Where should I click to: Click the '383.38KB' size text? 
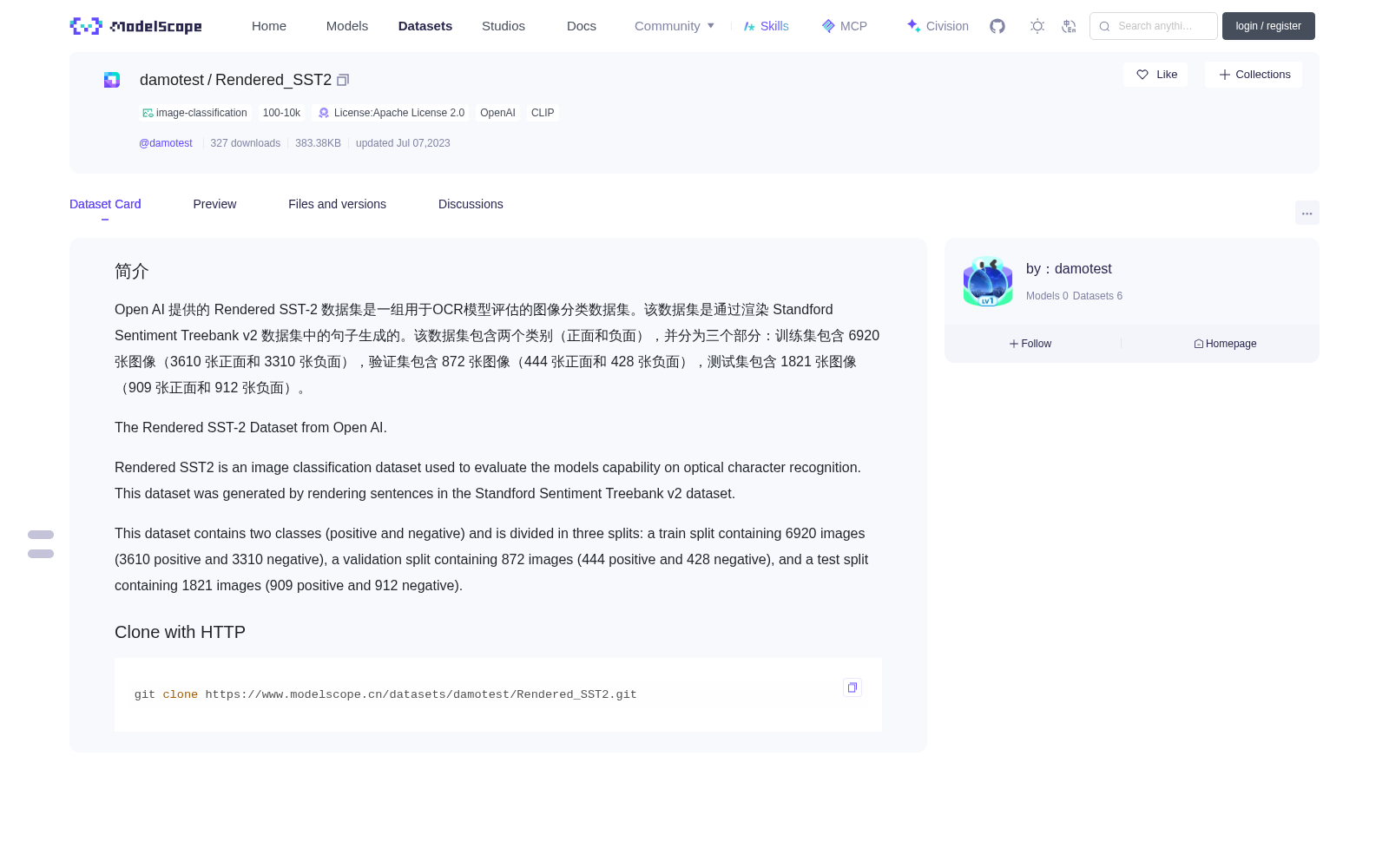click(x=318, y=143)
